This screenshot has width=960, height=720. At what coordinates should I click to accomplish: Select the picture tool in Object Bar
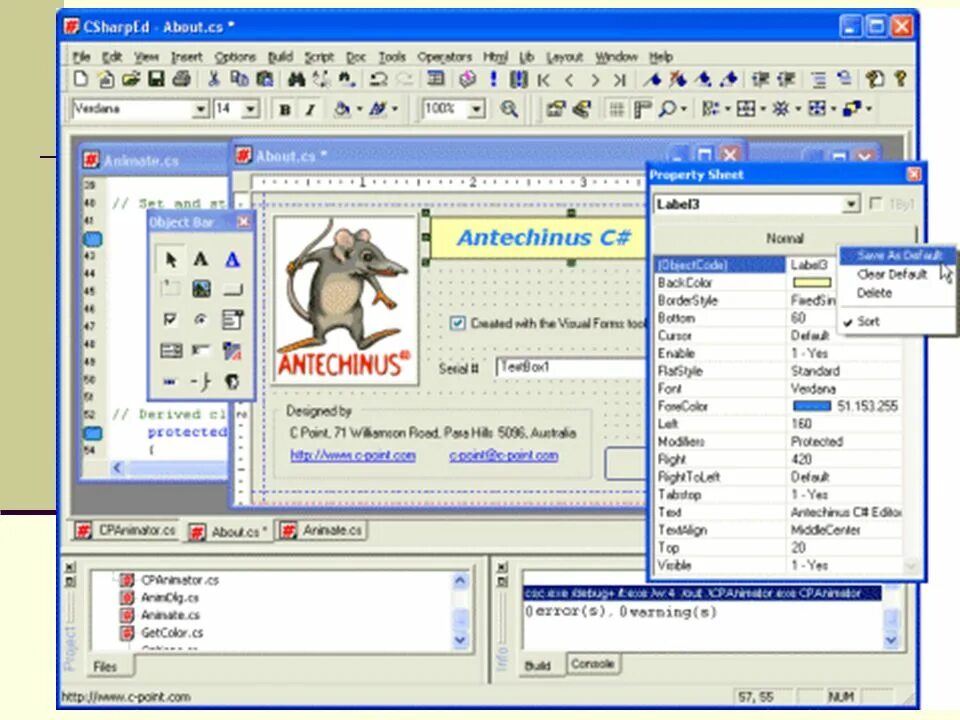point(201,288)
